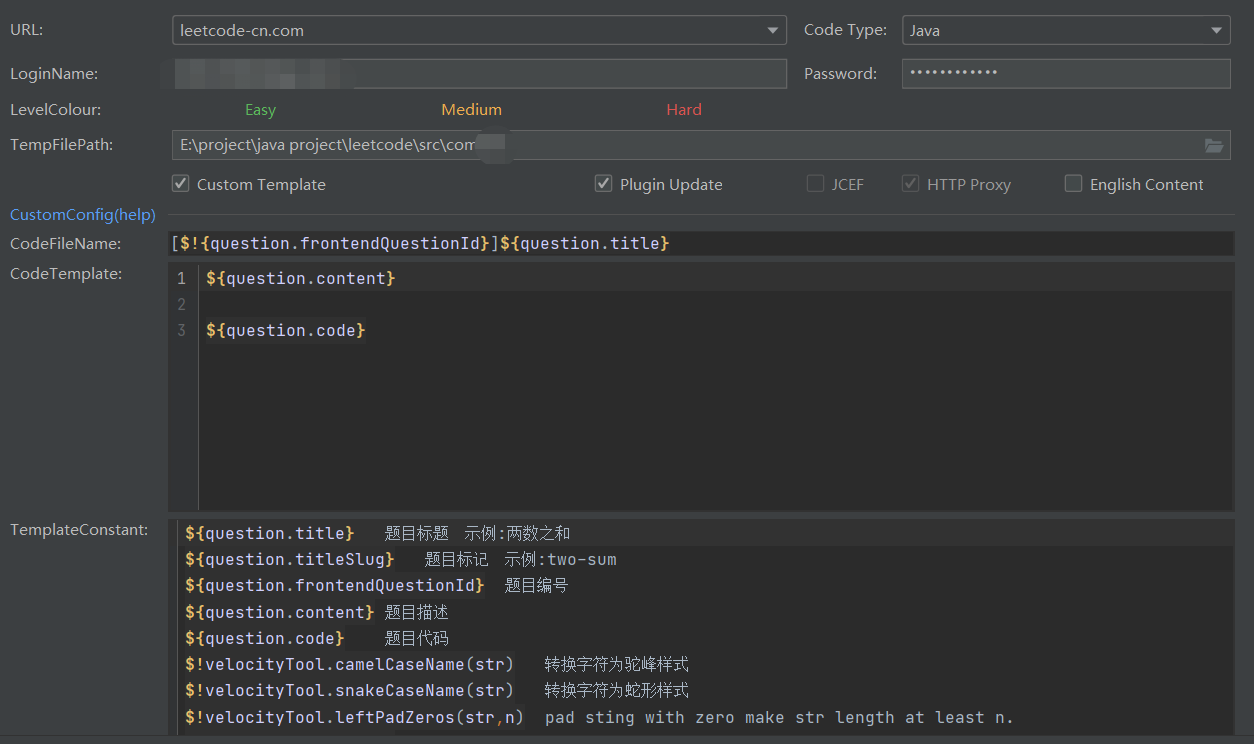Click the green Easy colour label
The height and width of the screenshot is (744, 1254).
(x=260, y=109)
